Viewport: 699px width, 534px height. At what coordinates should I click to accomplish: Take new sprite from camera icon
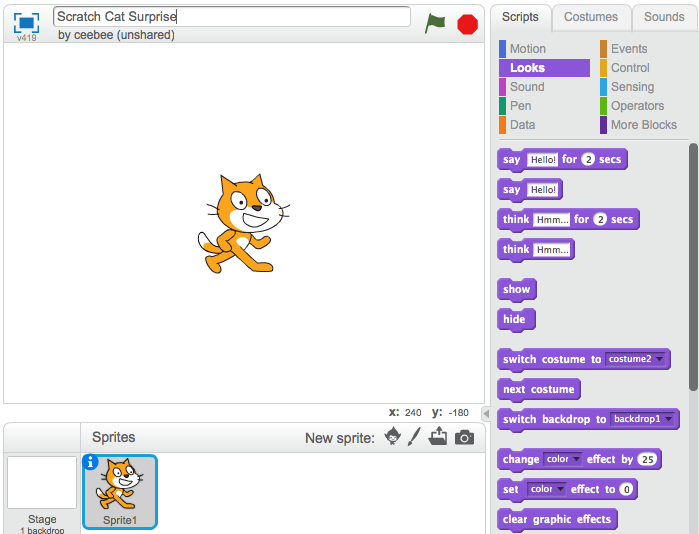coord(464,438)
